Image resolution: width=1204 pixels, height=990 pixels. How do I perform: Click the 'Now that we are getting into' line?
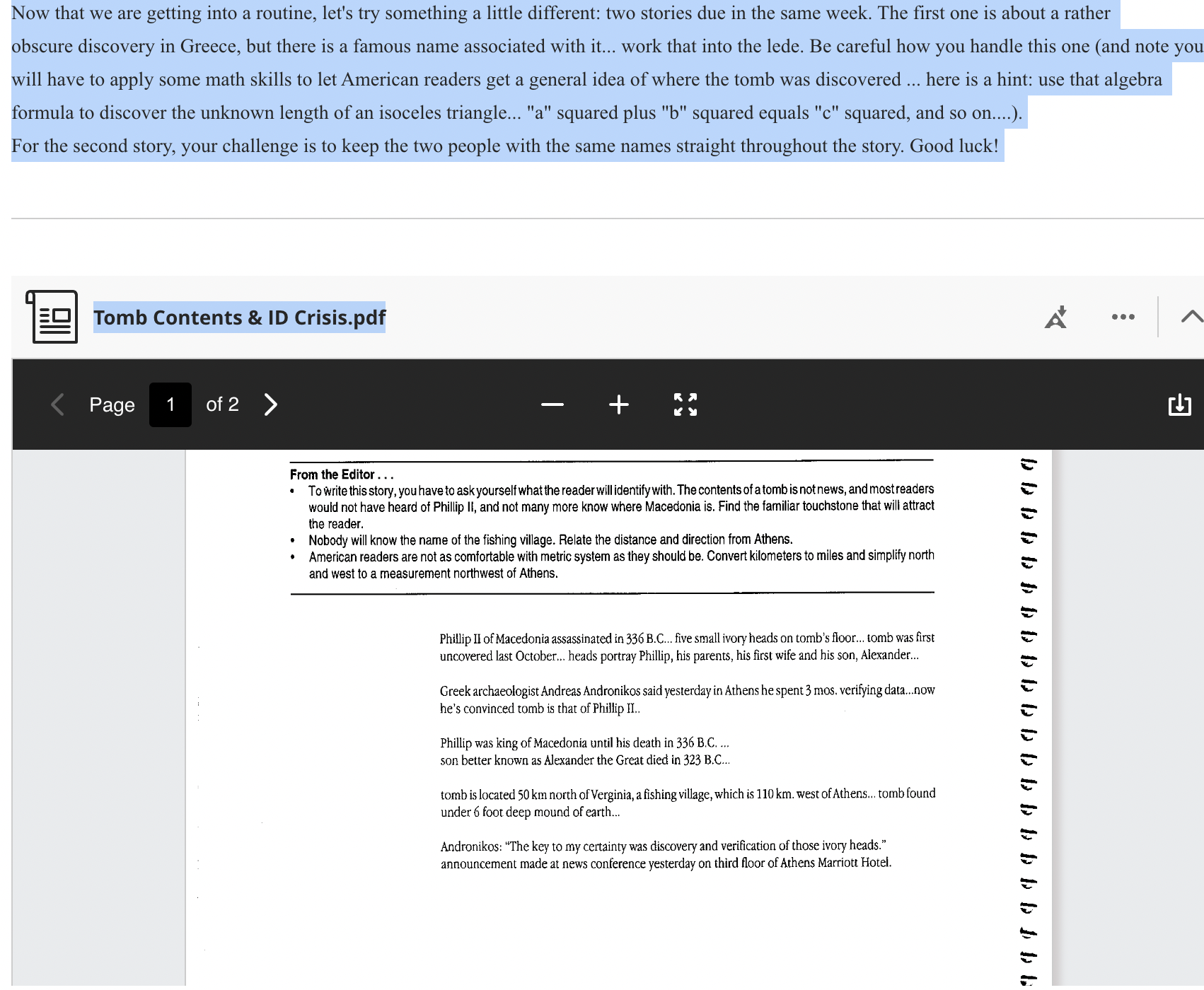click(561, 13)
